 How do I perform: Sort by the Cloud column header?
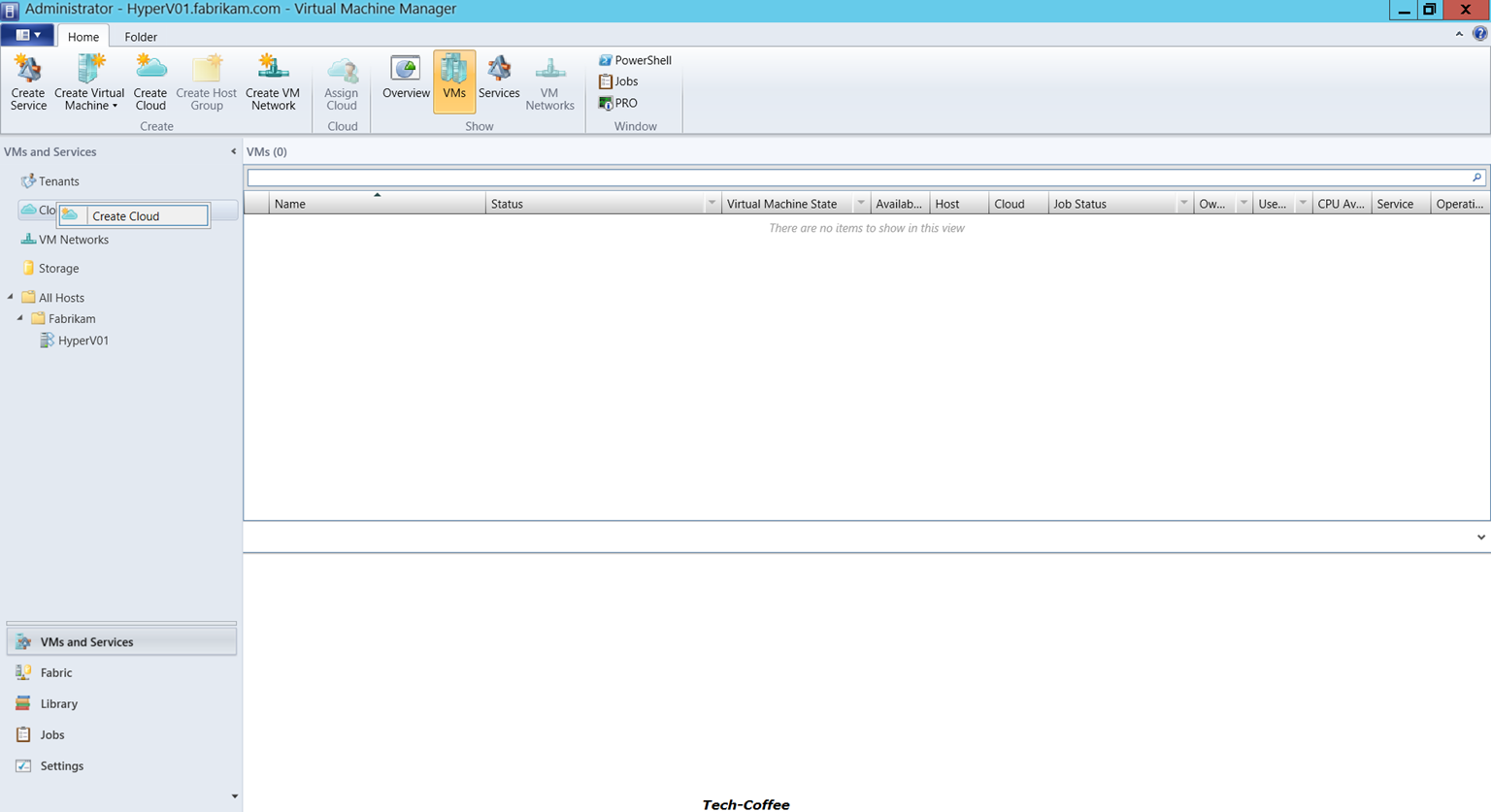click(x=1018, y=204)
